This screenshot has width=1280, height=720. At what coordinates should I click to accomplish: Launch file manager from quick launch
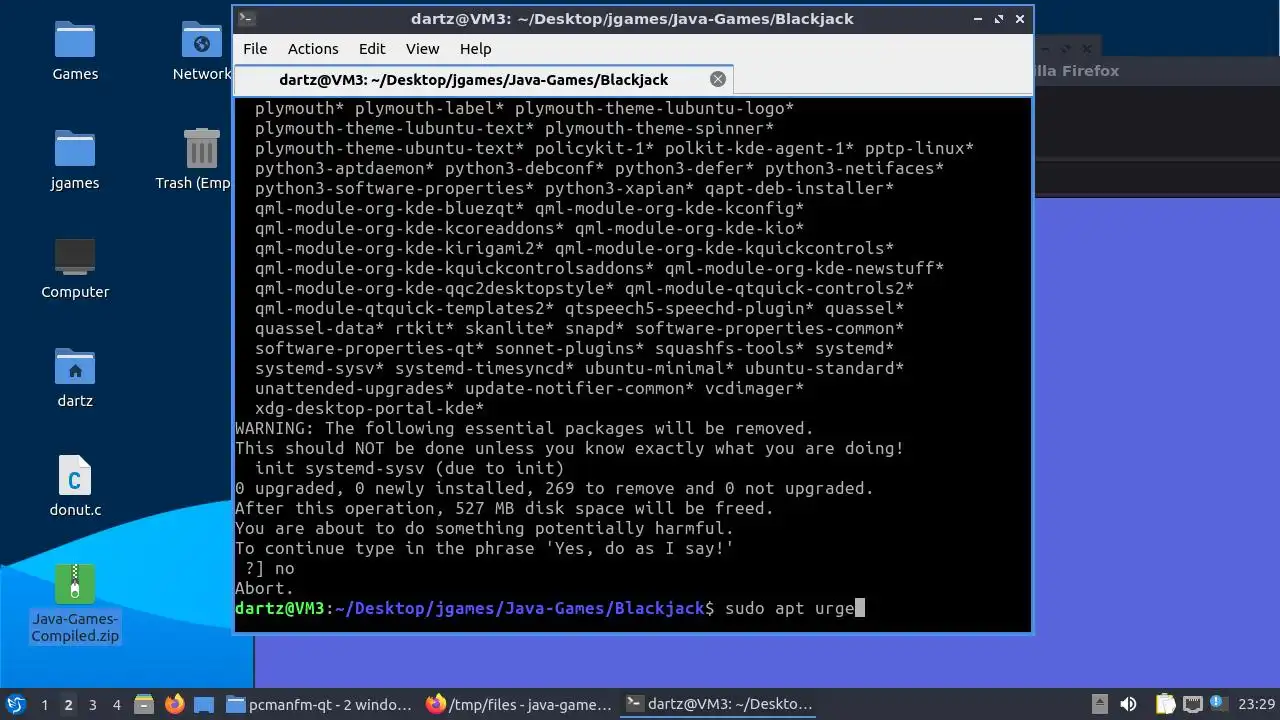point(145,704)
